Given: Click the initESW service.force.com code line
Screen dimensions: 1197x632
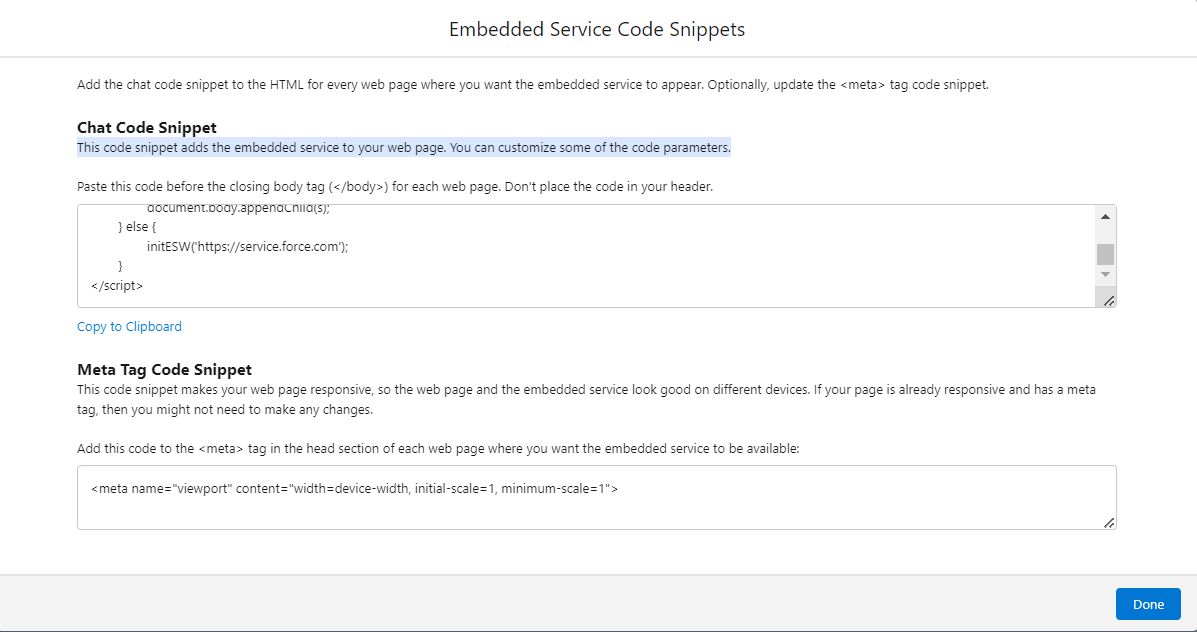Looking at the screenshot, I should click(x=246, y=247).
